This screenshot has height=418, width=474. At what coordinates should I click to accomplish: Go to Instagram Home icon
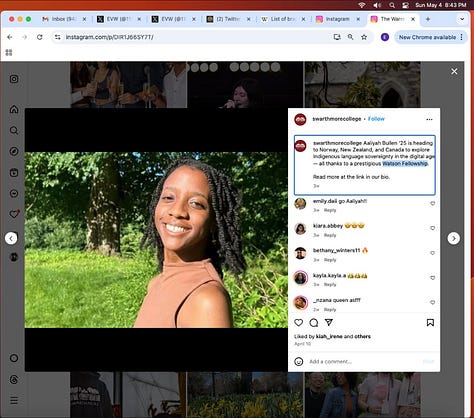(14, 109)
